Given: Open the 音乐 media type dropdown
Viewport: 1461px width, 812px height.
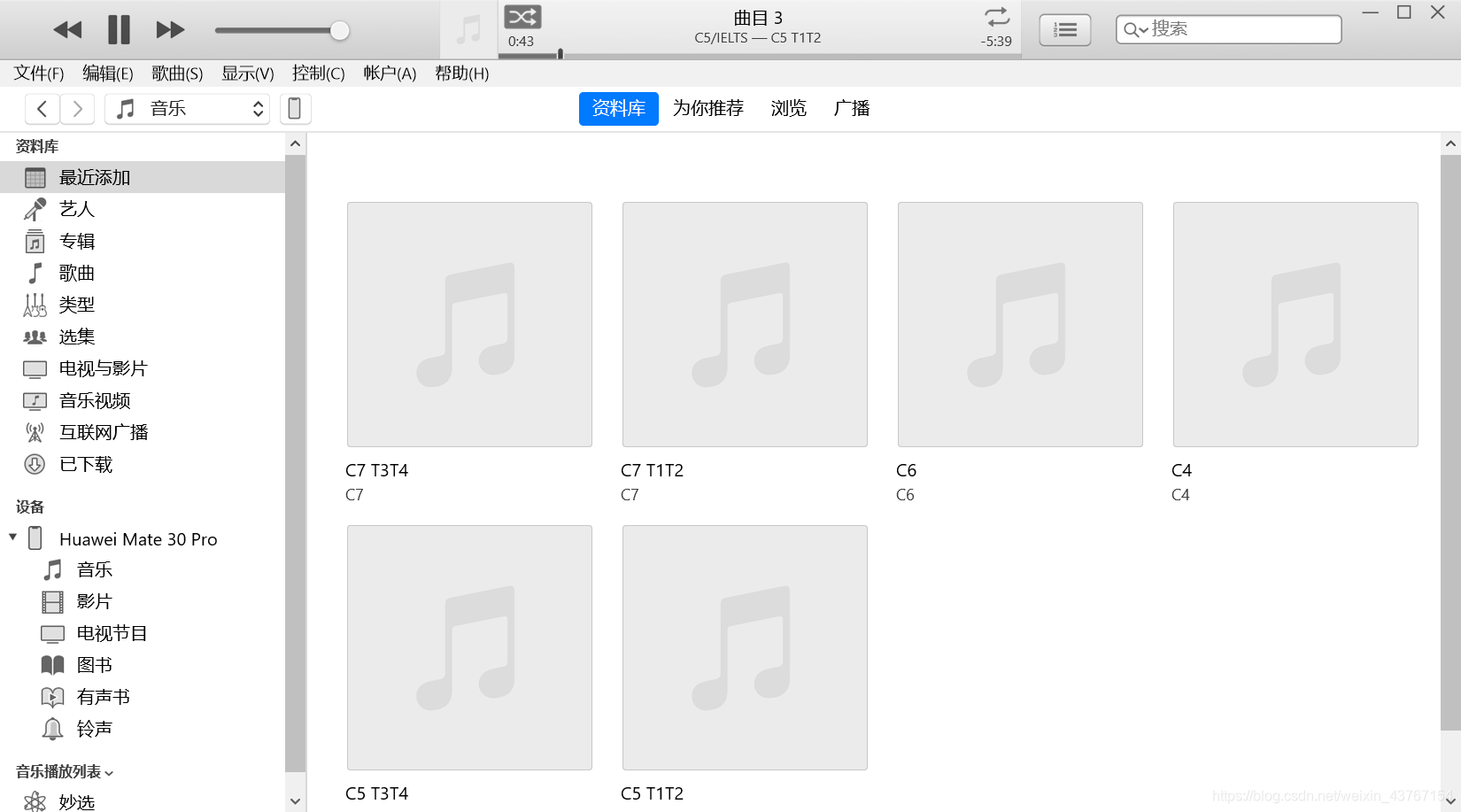Looking at the screenshot, I should pos(187,109).
